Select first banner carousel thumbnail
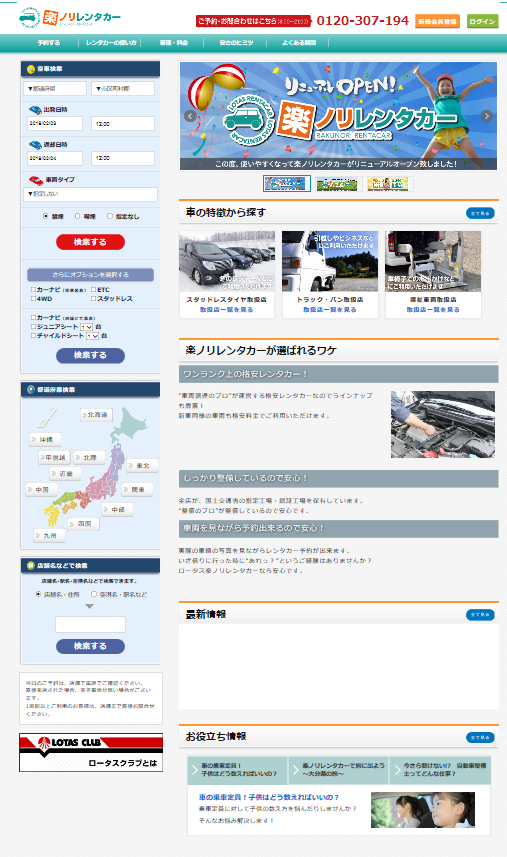This screenshot has height=857, width=507. tap(287, 184)
